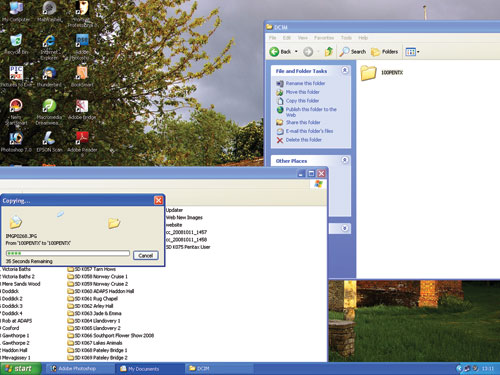Select the SD K075 Pentax User item

188,247
